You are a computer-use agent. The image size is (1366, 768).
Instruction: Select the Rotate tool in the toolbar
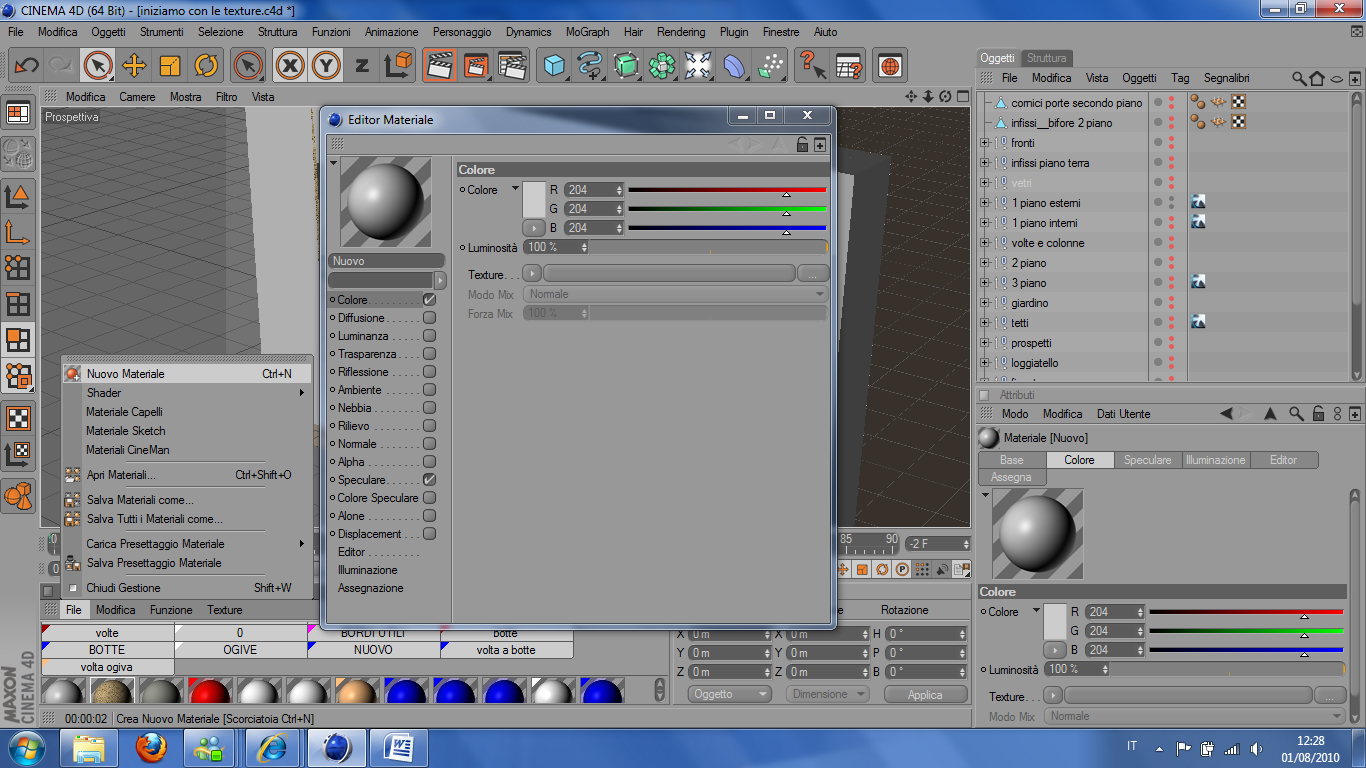[206, 66]
